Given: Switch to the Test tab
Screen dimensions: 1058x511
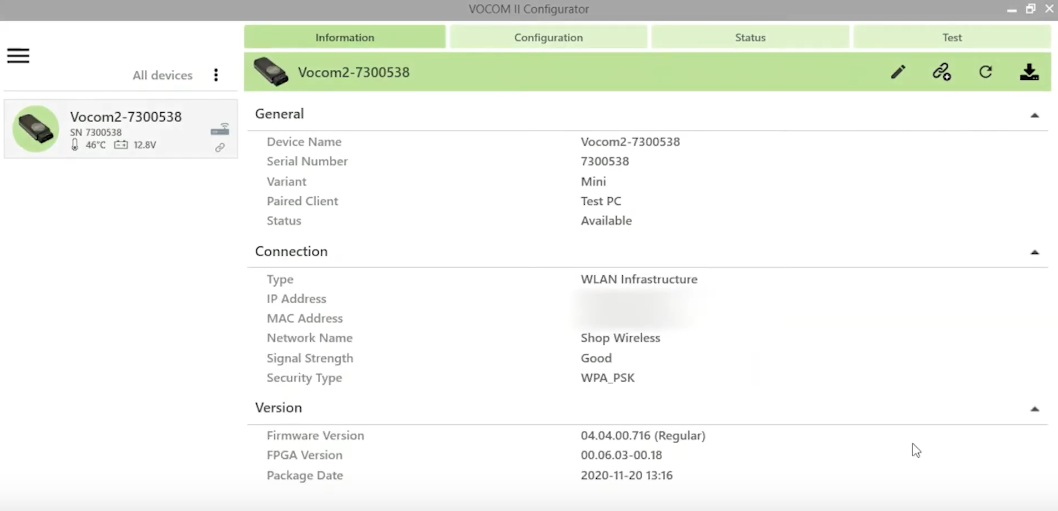Looking at the screenshot, I should [x=952, y=37].
